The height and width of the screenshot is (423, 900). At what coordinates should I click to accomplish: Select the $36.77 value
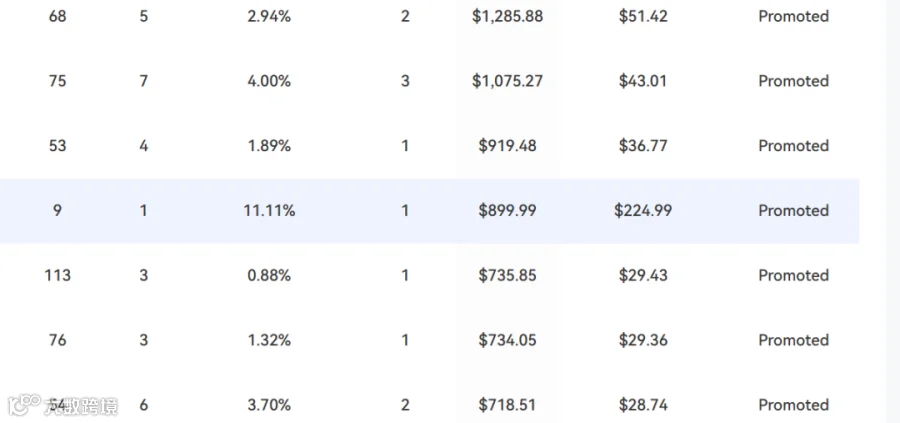coord(643,146)
